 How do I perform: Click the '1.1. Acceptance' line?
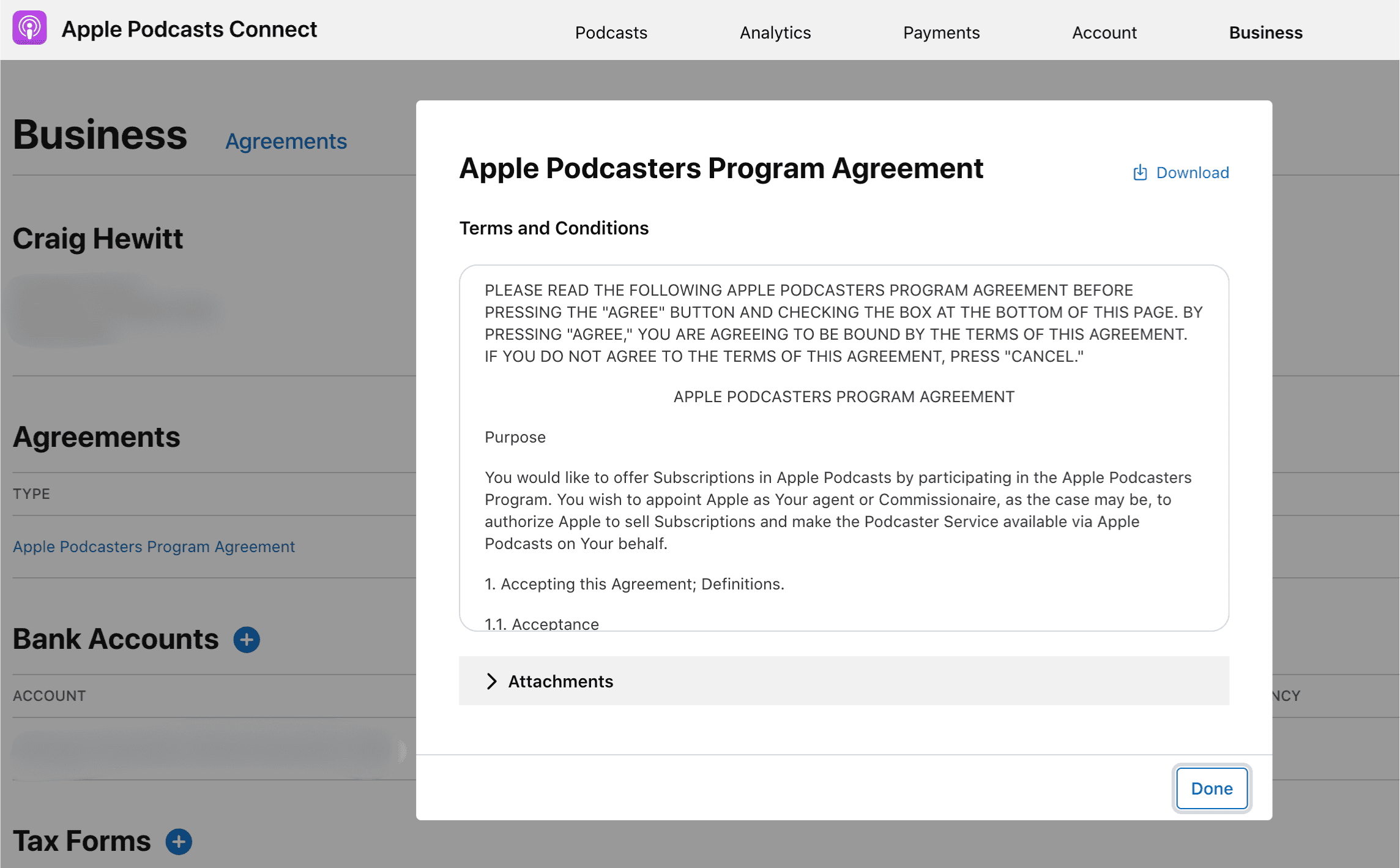tap(542, 623)
